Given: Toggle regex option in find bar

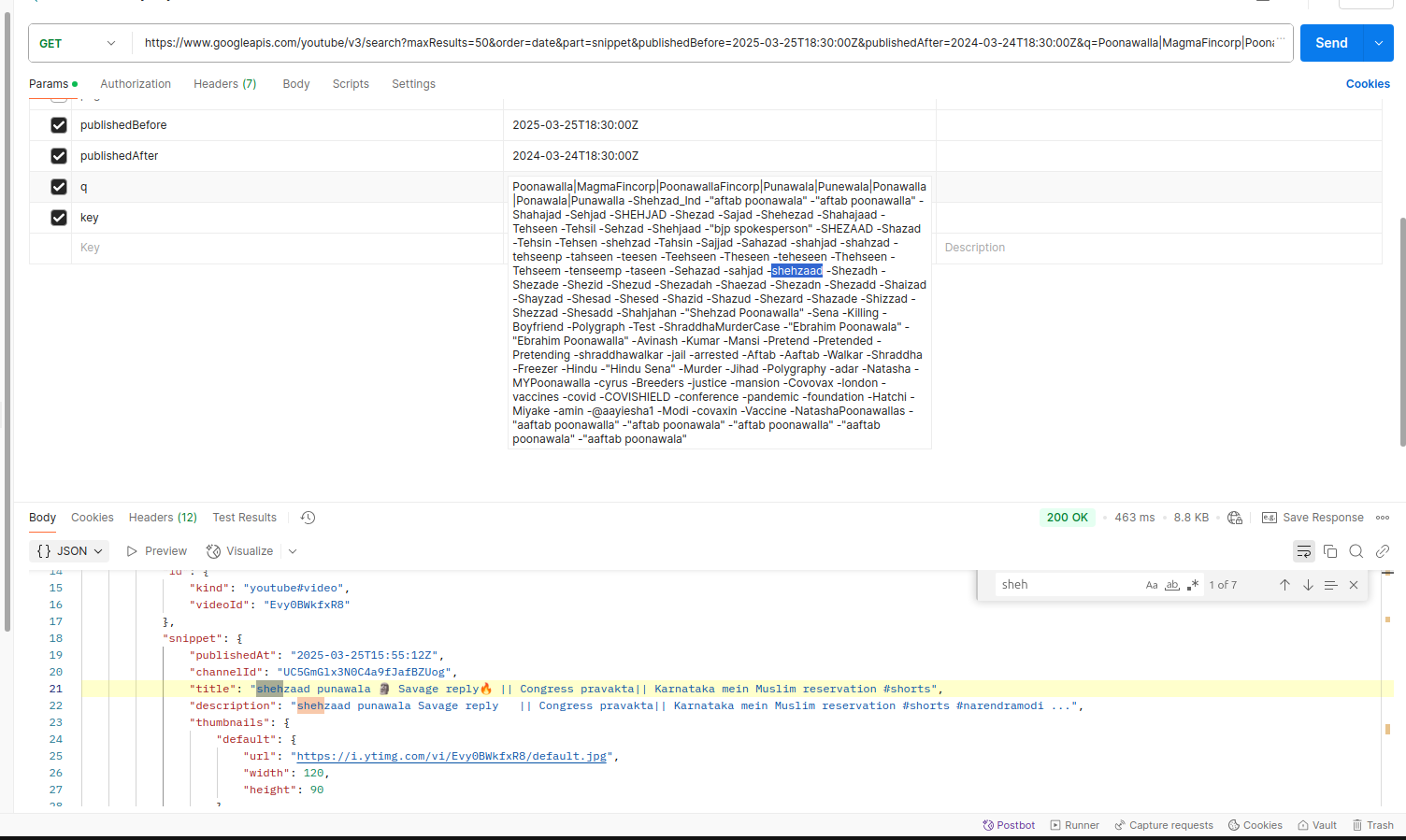Looking at the screenshot, I should [x=1193, y=585].
